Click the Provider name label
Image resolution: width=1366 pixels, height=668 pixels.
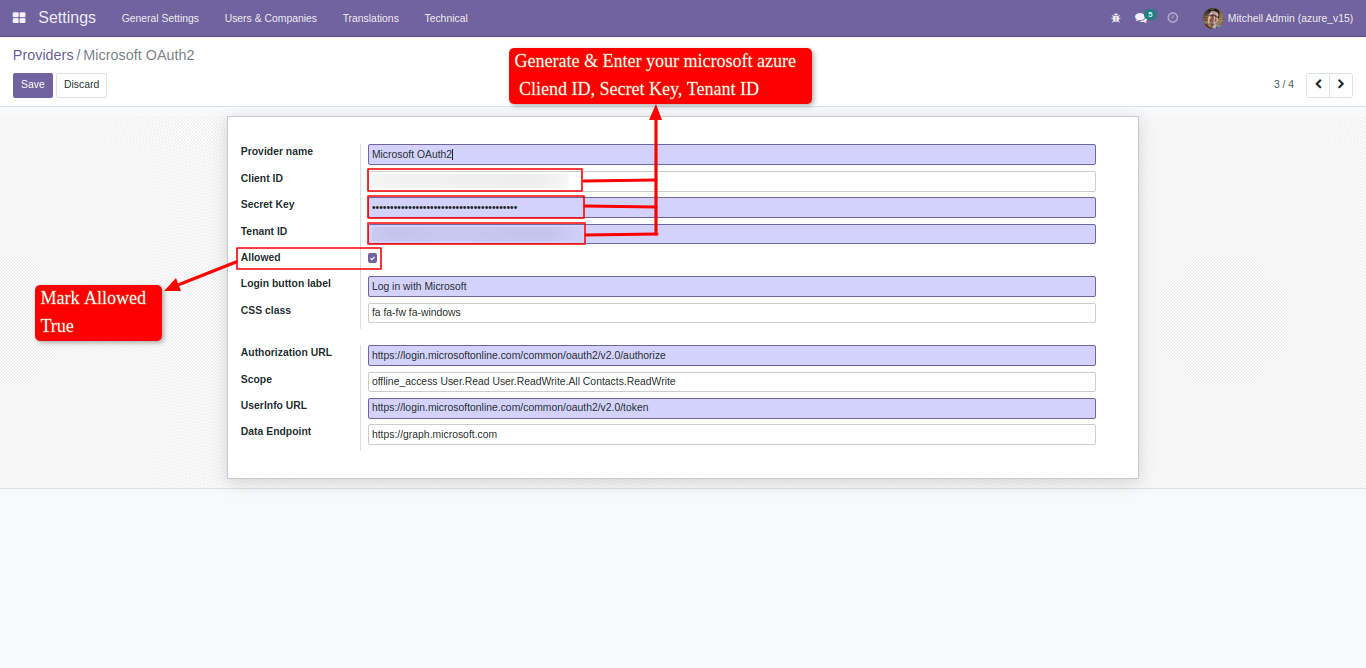(x=277, y=152)
